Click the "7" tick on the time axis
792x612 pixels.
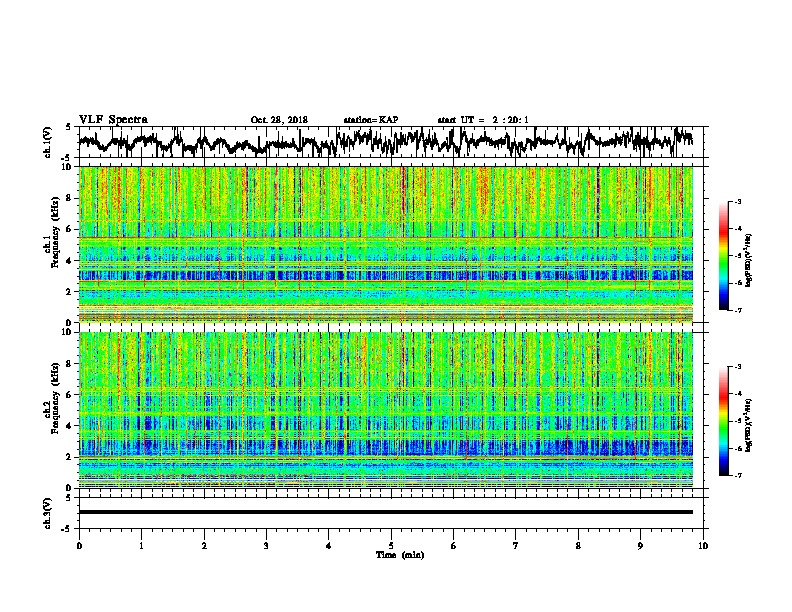(516, 546)
